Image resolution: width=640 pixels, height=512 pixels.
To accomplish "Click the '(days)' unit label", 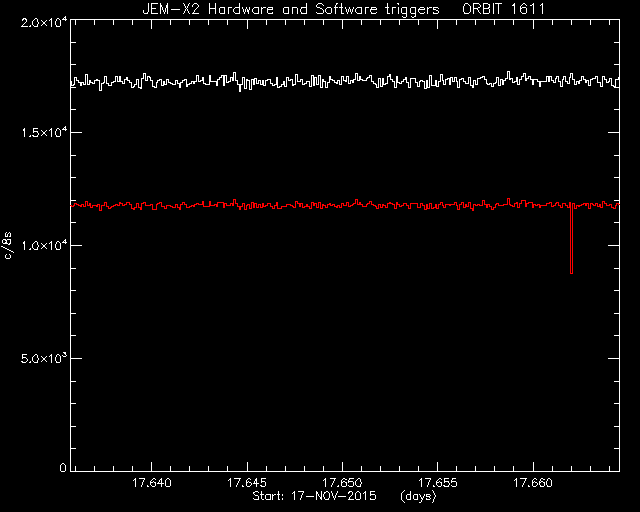I will 418,496.
